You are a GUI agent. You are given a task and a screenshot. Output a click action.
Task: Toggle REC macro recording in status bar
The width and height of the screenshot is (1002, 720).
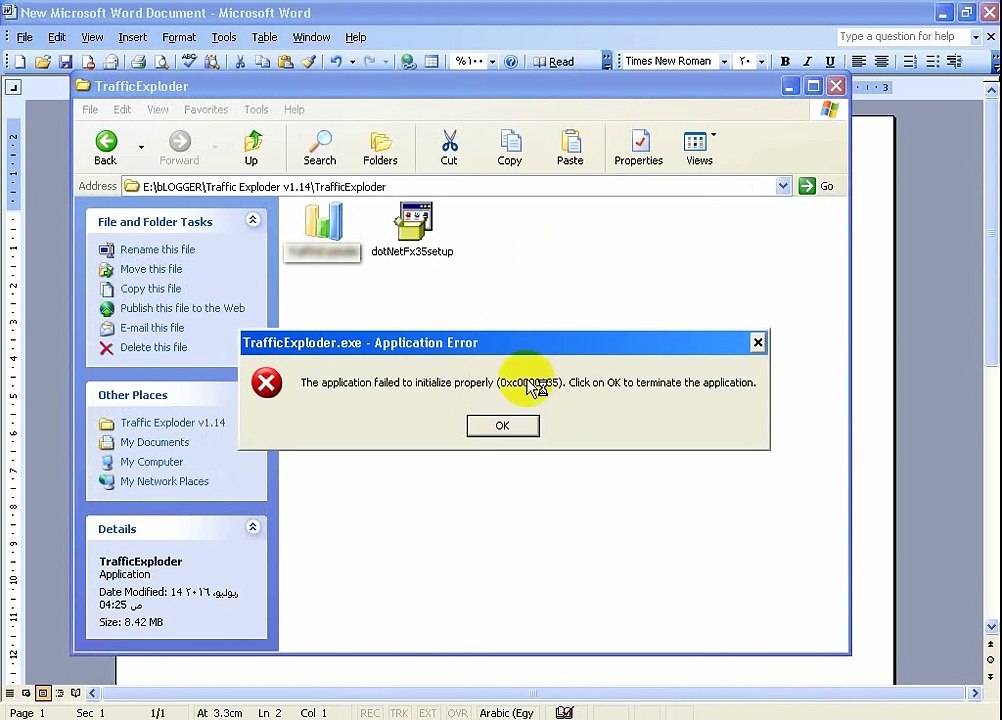click(x=370, y=713)
